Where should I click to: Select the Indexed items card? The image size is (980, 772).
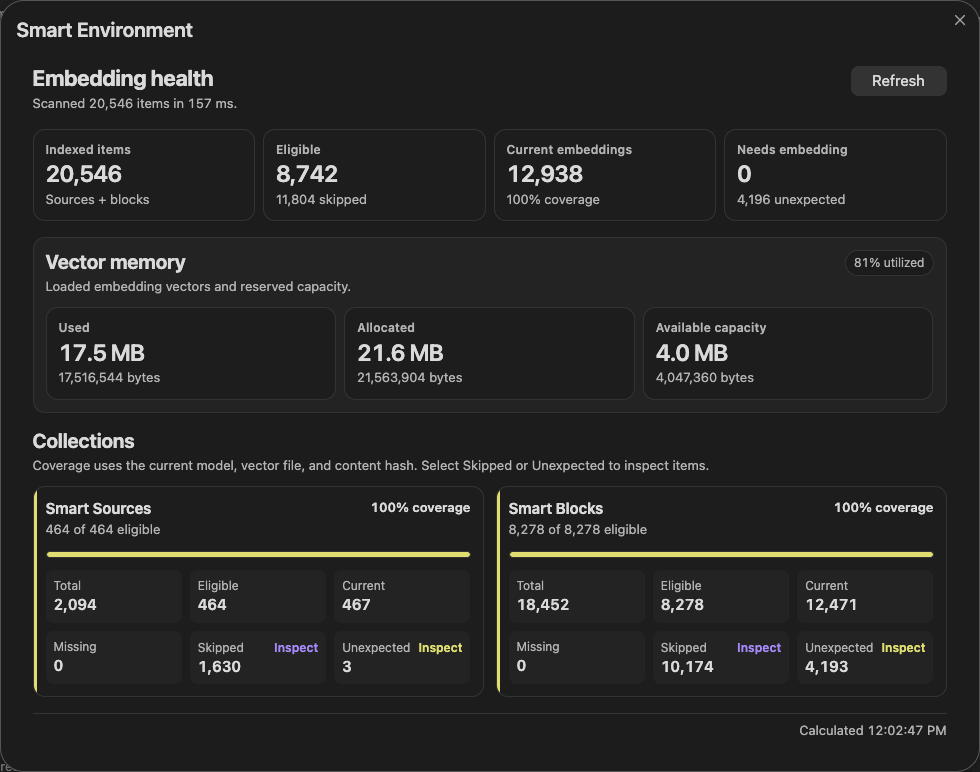[144, 175]
